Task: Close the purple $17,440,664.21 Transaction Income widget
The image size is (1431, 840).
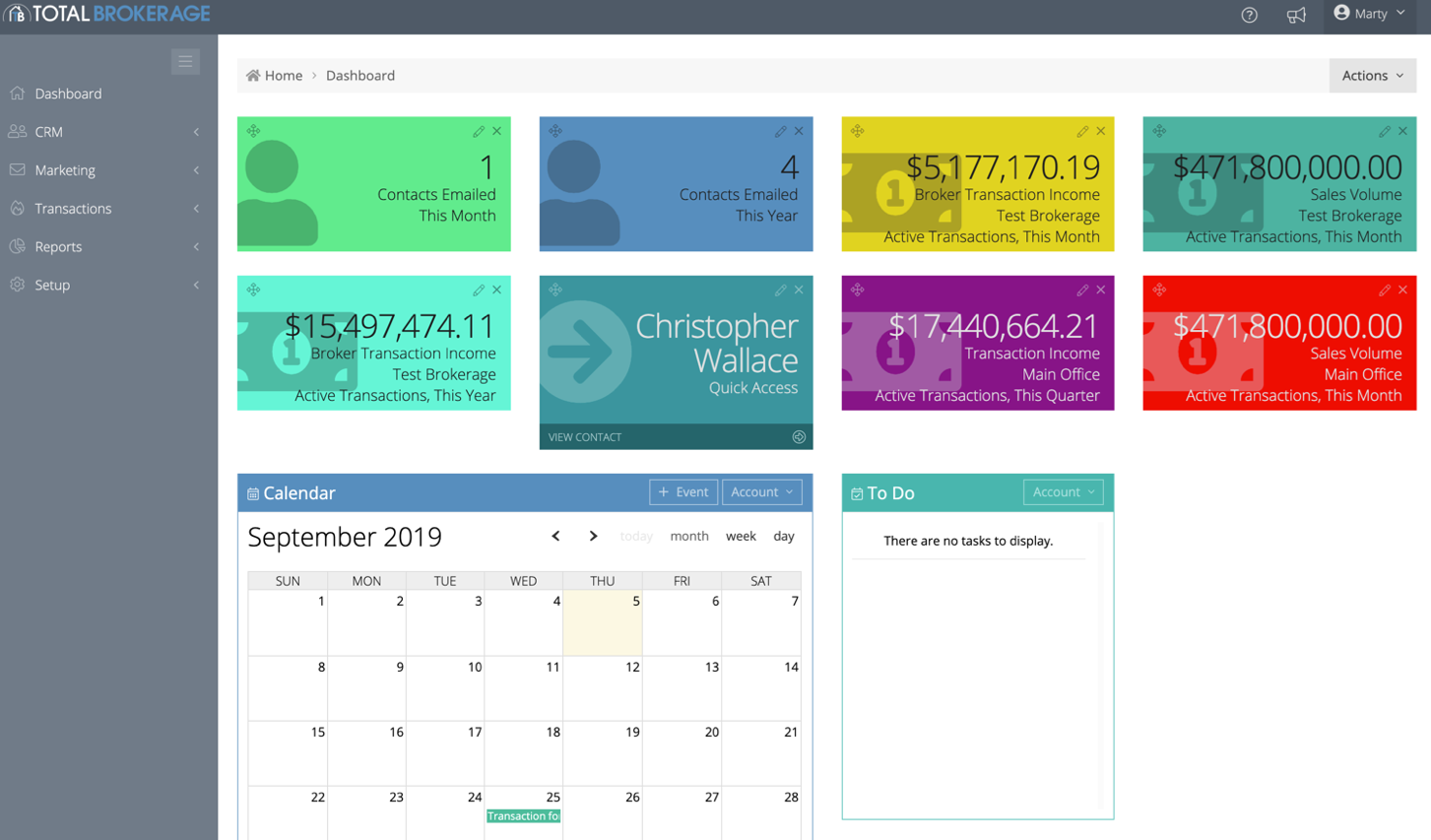Action: [1101, 290]
